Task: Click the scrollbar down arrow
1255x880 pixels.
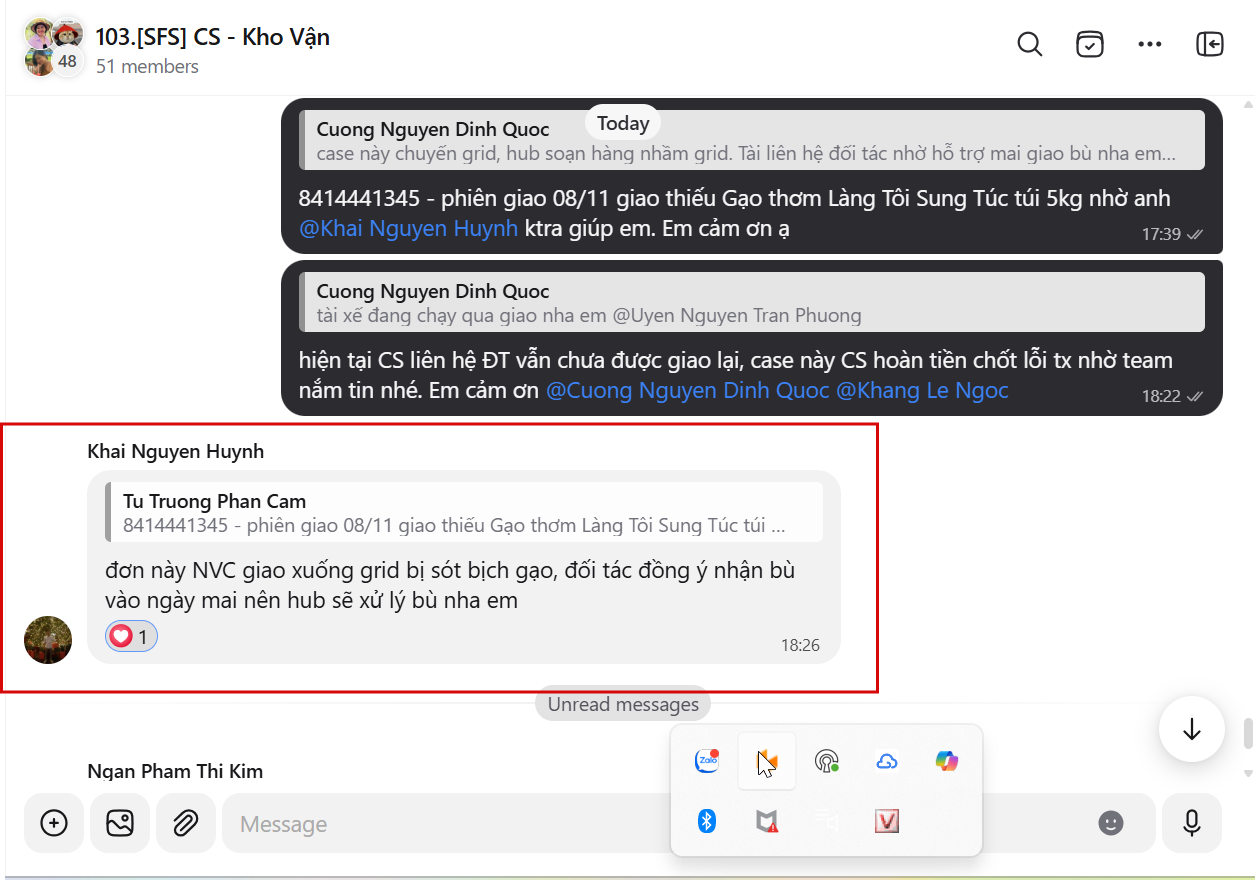Action: point(1247,773)
